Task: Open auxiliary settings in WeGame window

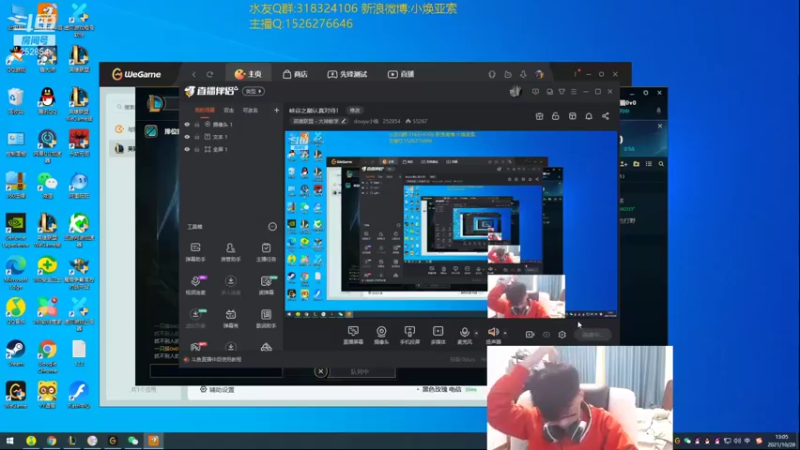Action: click(x=217, y=390)
